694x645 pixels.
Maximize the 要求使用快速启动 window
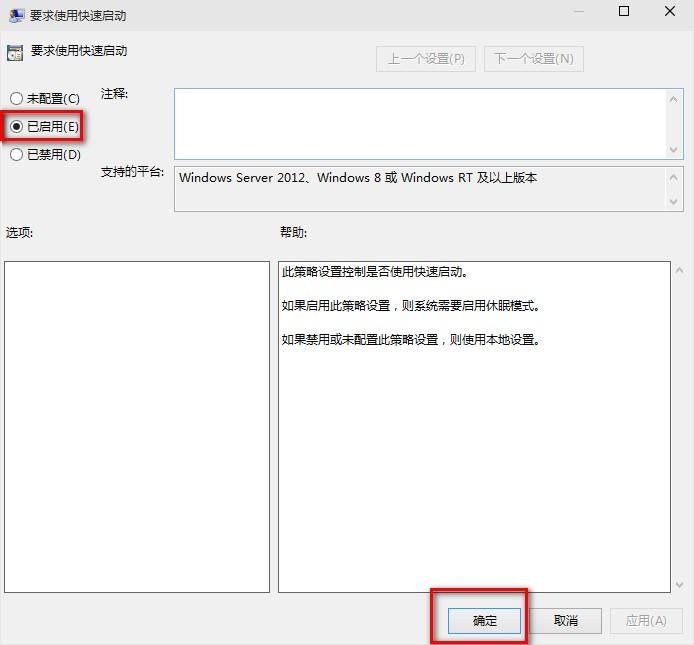(624, 11)
